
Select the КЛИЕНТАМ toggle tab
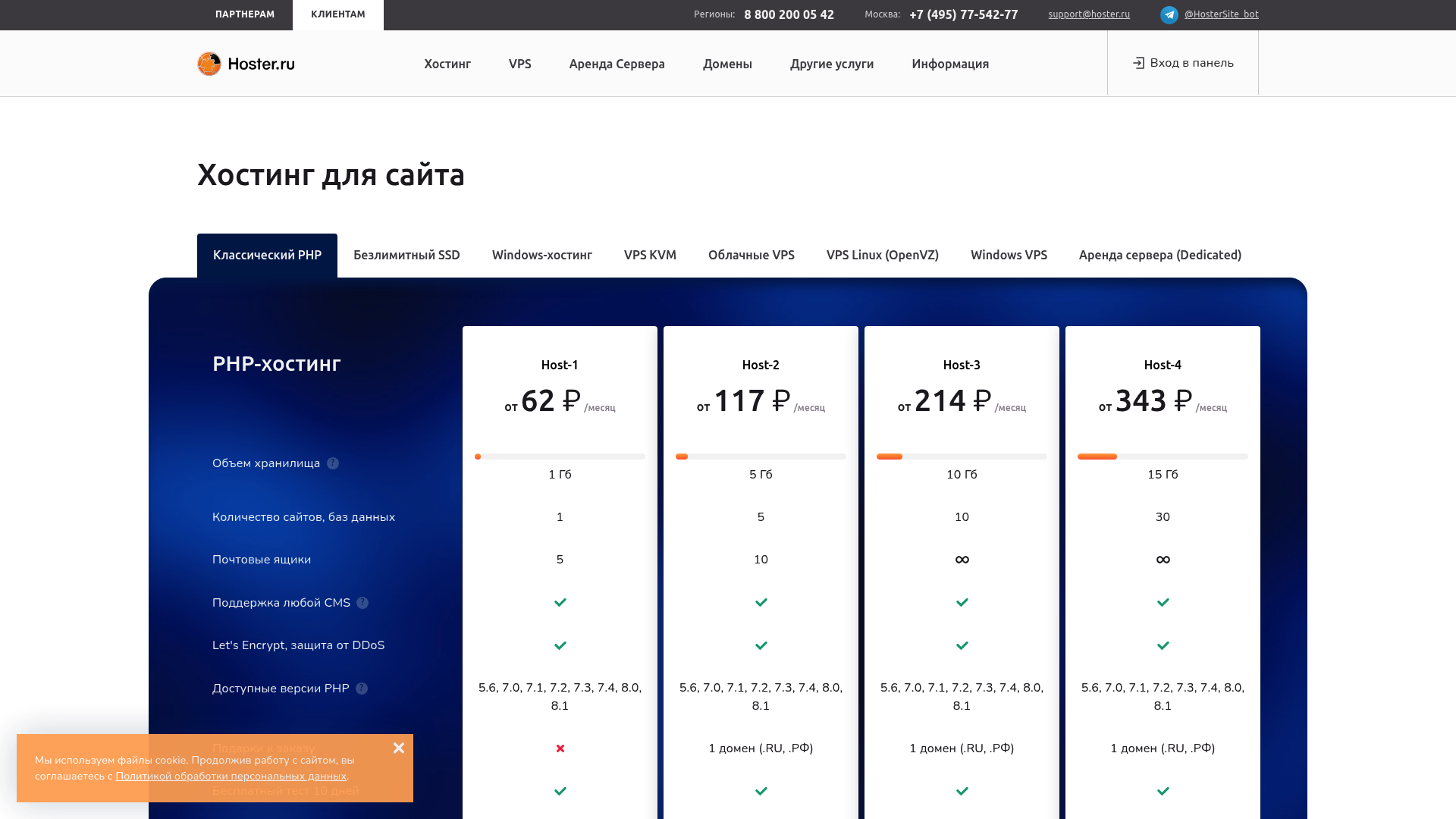[x=337, y=14]
